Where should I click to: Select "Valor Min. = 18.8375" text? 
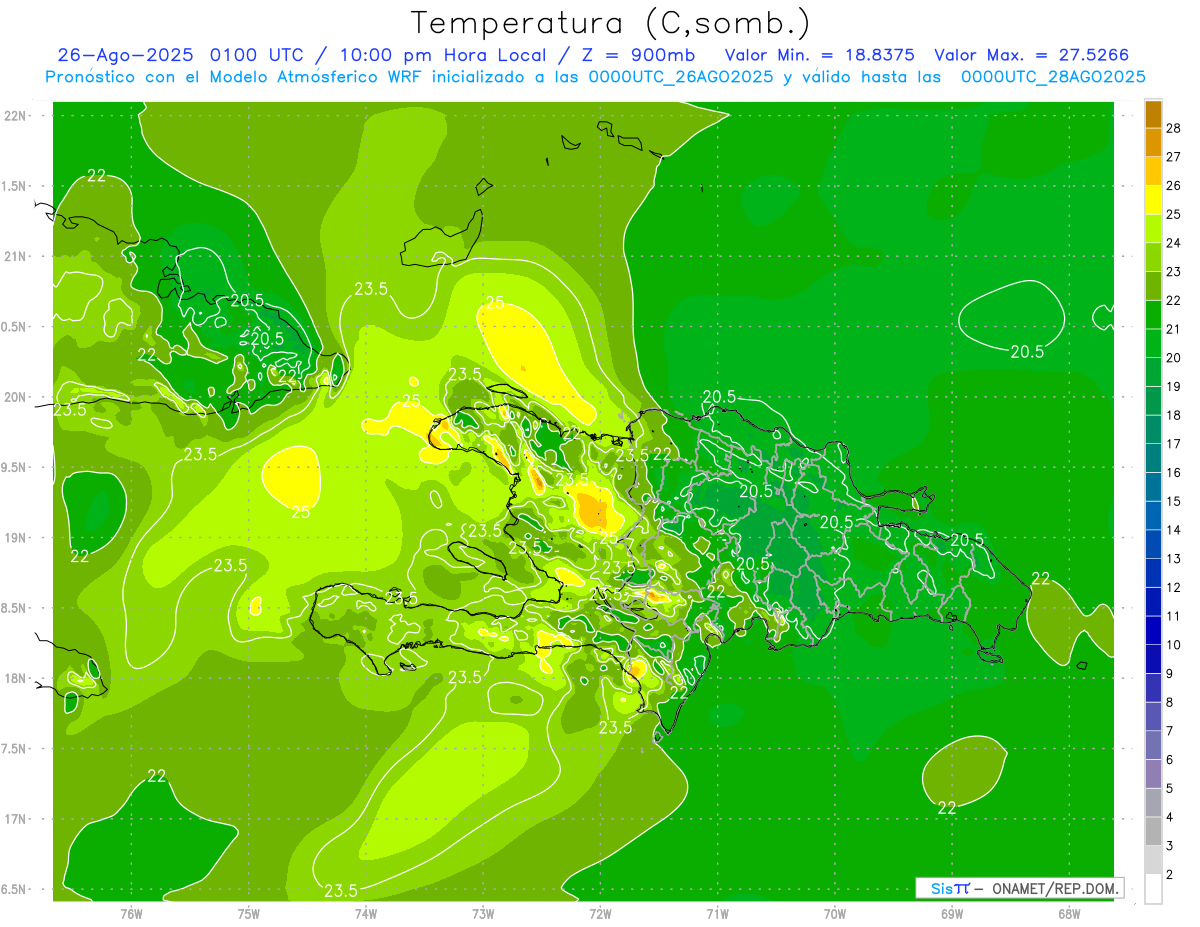[819, 55]
